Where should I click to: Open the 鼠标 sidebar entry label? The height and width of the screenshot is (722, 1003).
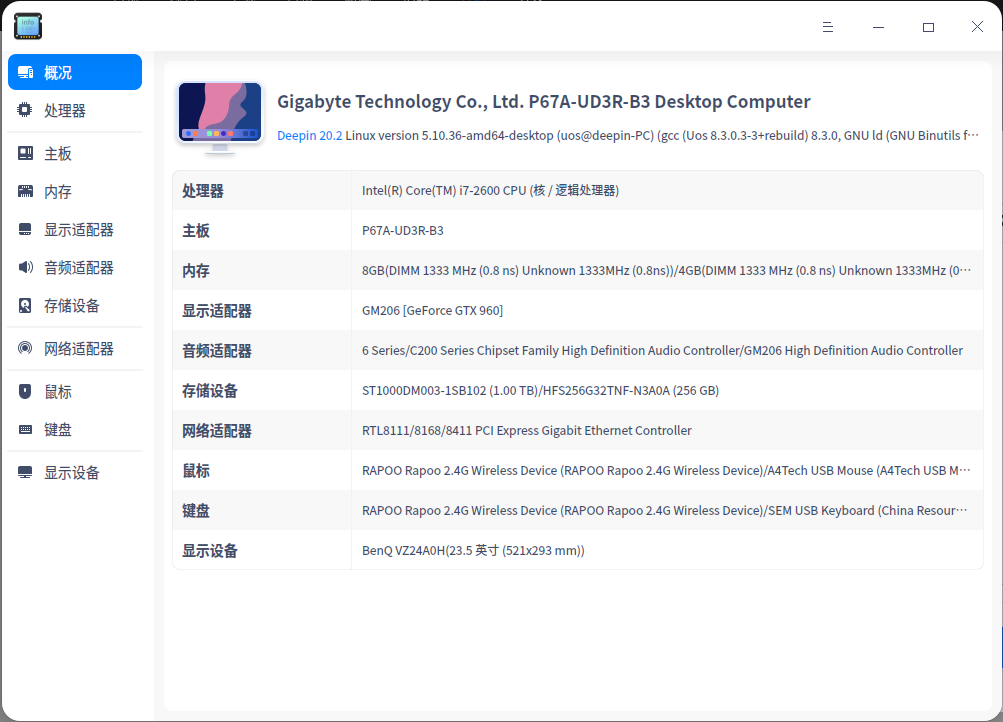[x=58, y=392]
